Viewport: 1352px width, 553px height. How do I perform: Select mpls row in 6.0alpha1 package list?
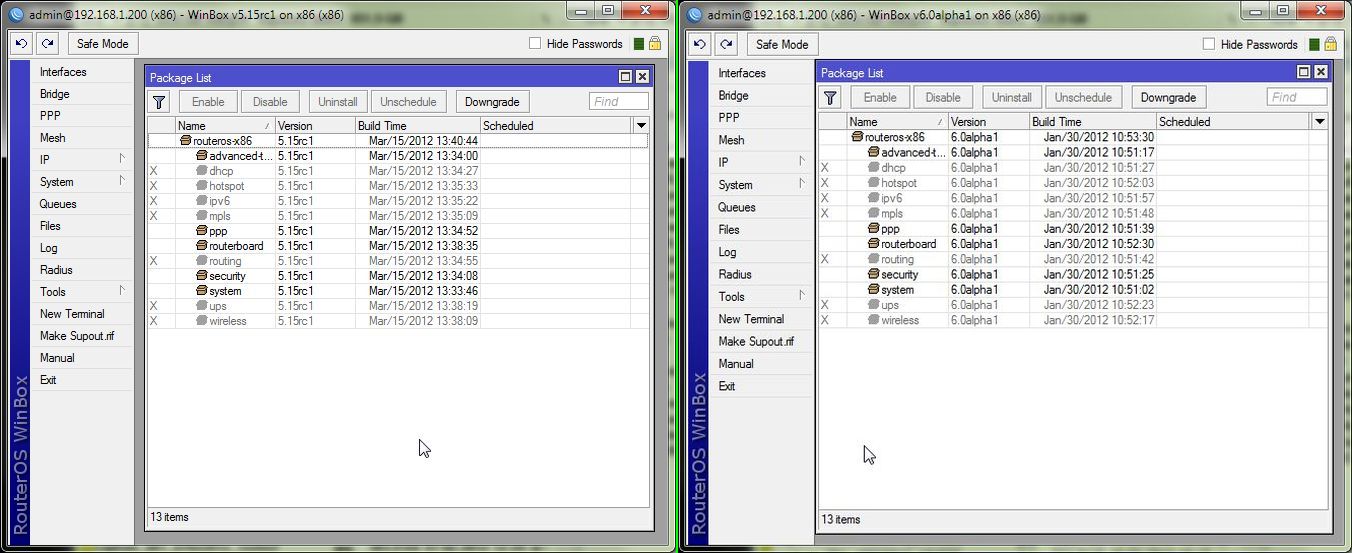coord(1074,213)
